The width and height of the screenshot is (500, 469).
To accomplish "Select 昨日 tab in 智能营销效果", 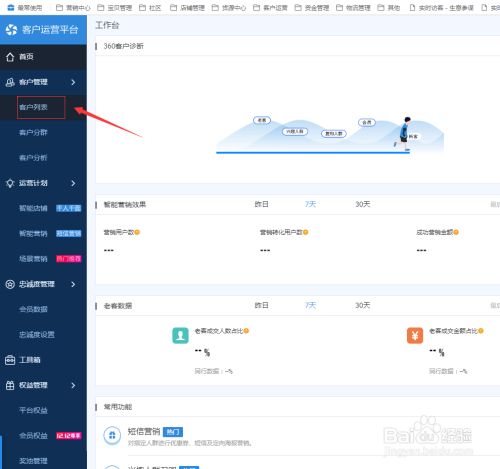I will [x=262, y=204].
